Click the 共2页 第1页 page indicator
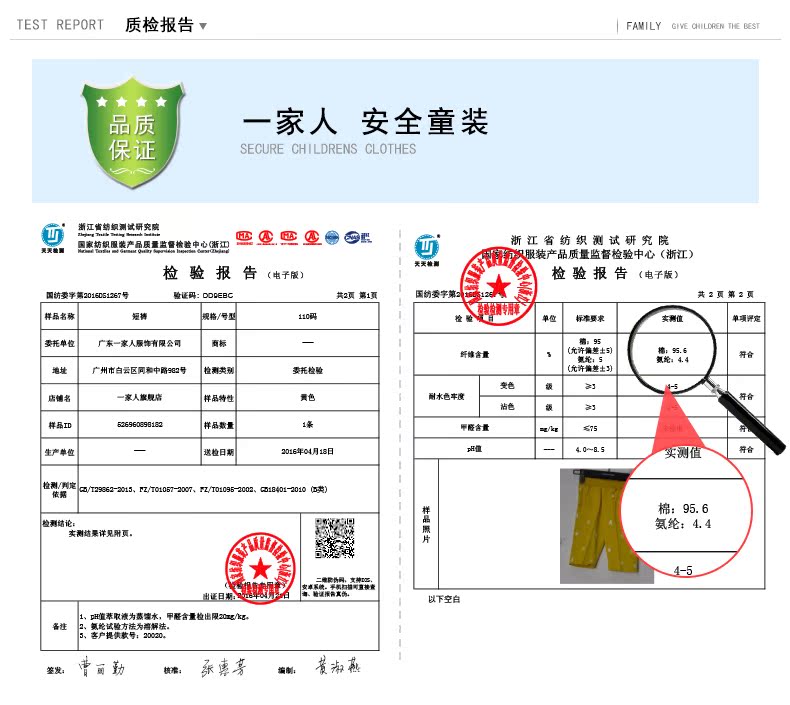790x705 pixels. click(357, 295)
